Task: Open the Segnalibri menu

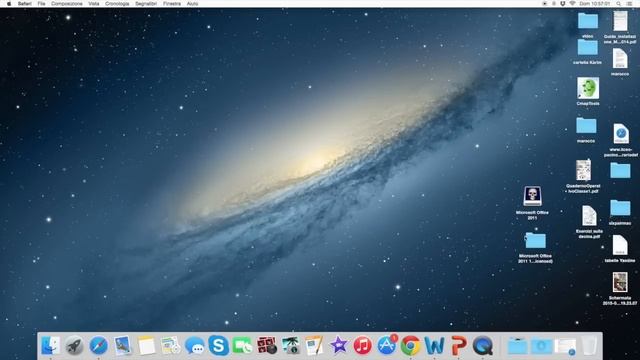Action: (x=146, y=4)
